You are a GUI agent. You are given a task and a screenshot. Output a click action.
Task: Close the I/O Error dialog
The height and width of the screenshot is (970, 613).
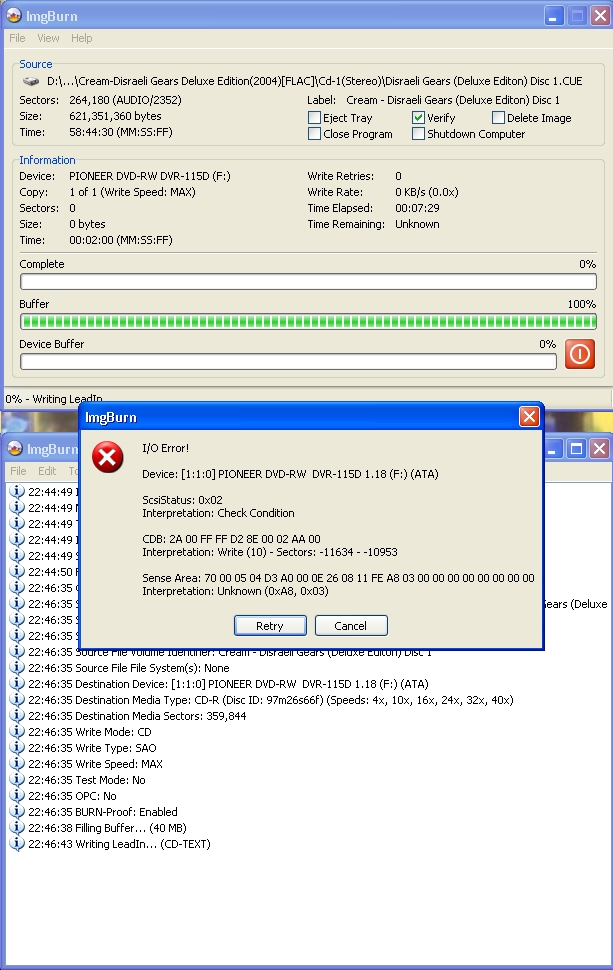529,417
